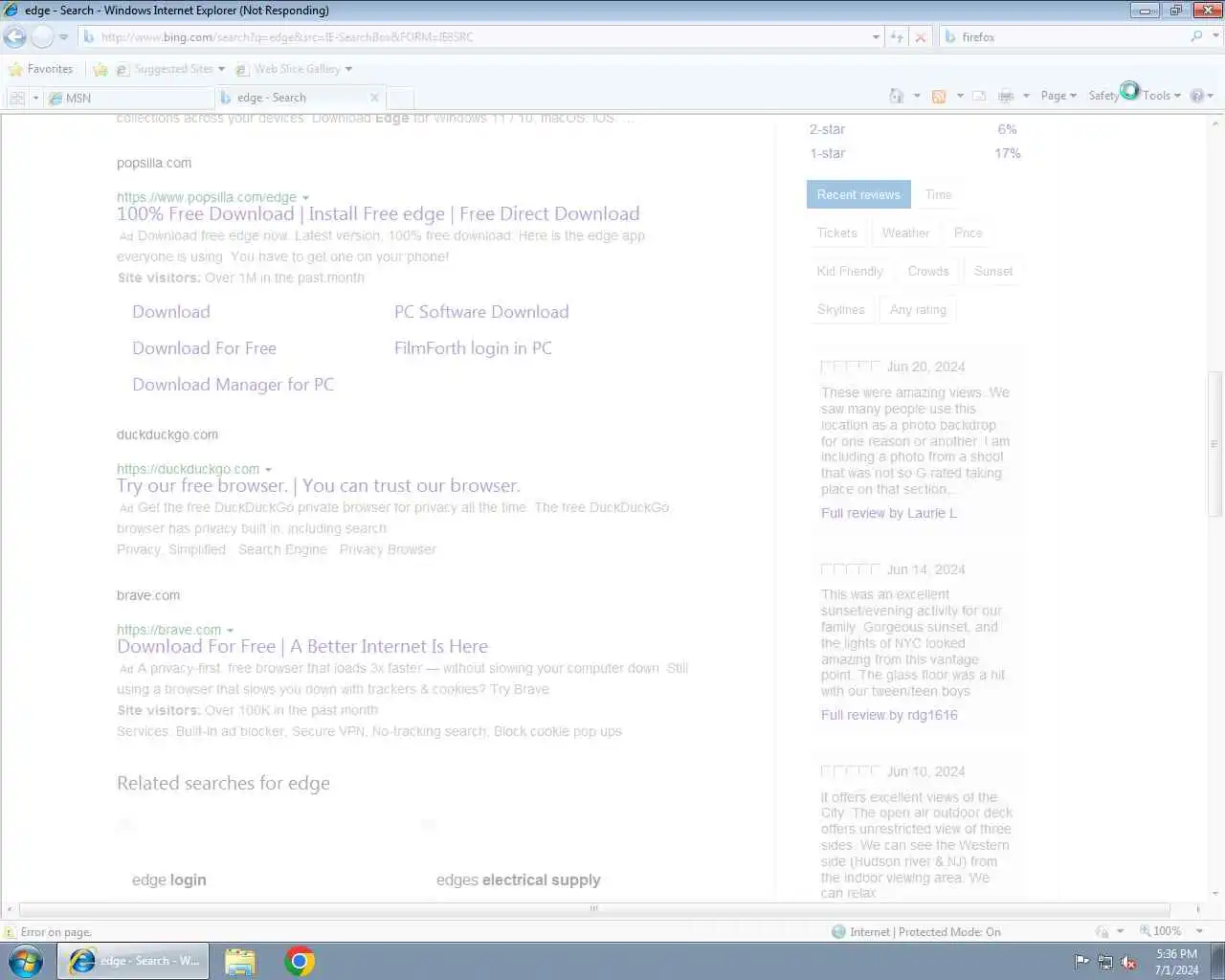The image size is (1225, 980).
Task: Open the 100% zoom level control
Action: 1172,931
